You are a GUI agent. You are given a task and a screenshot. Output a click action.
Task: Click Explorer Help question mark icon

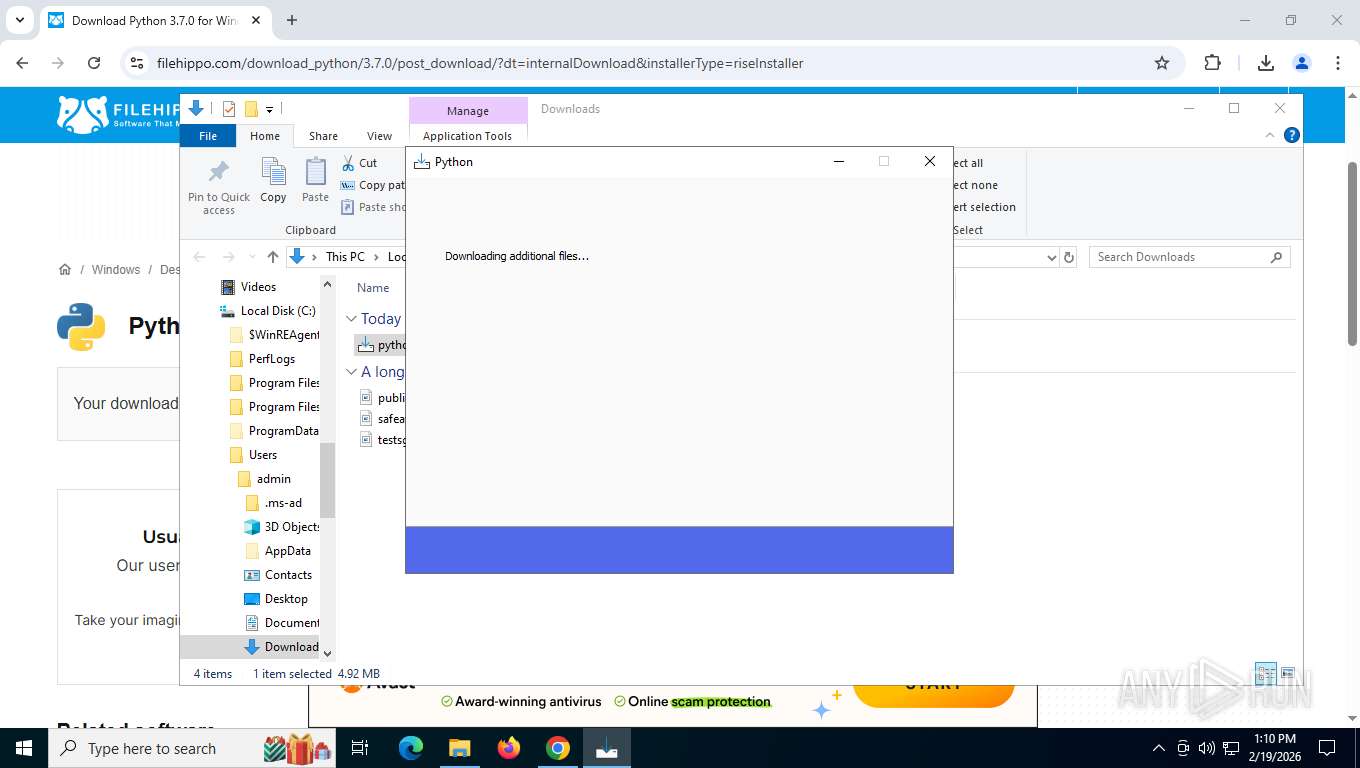pos(1291,135)
